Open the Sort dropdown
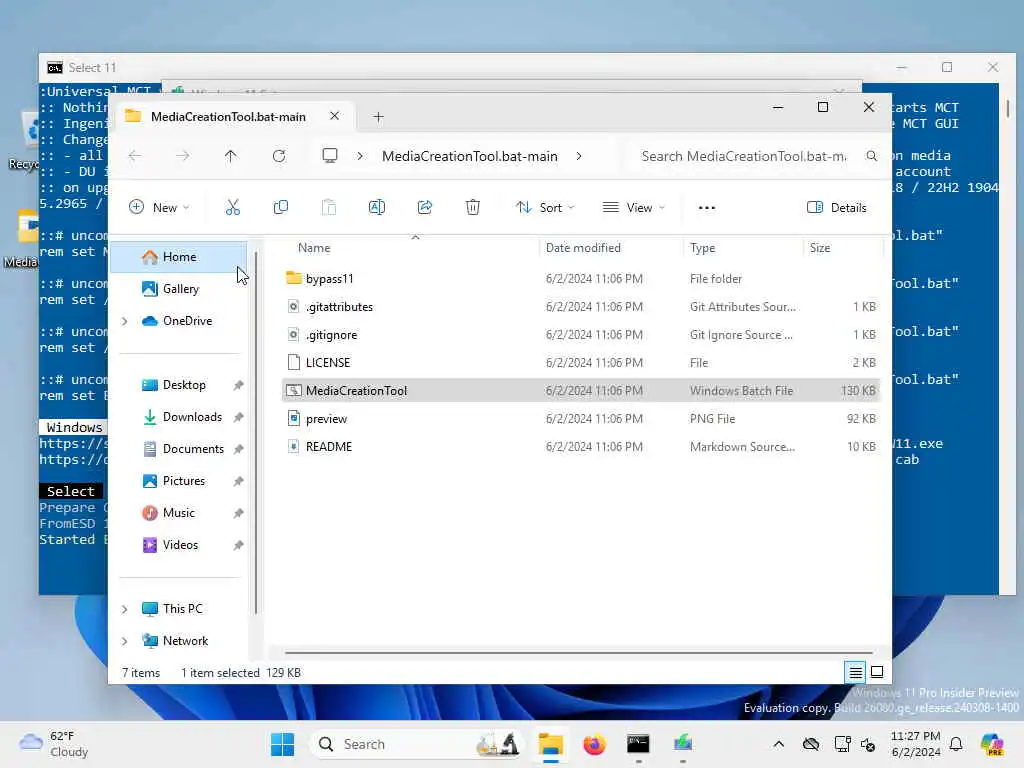Image resolution: width=1024 pixels, height=768 pixels. (545, 208)
